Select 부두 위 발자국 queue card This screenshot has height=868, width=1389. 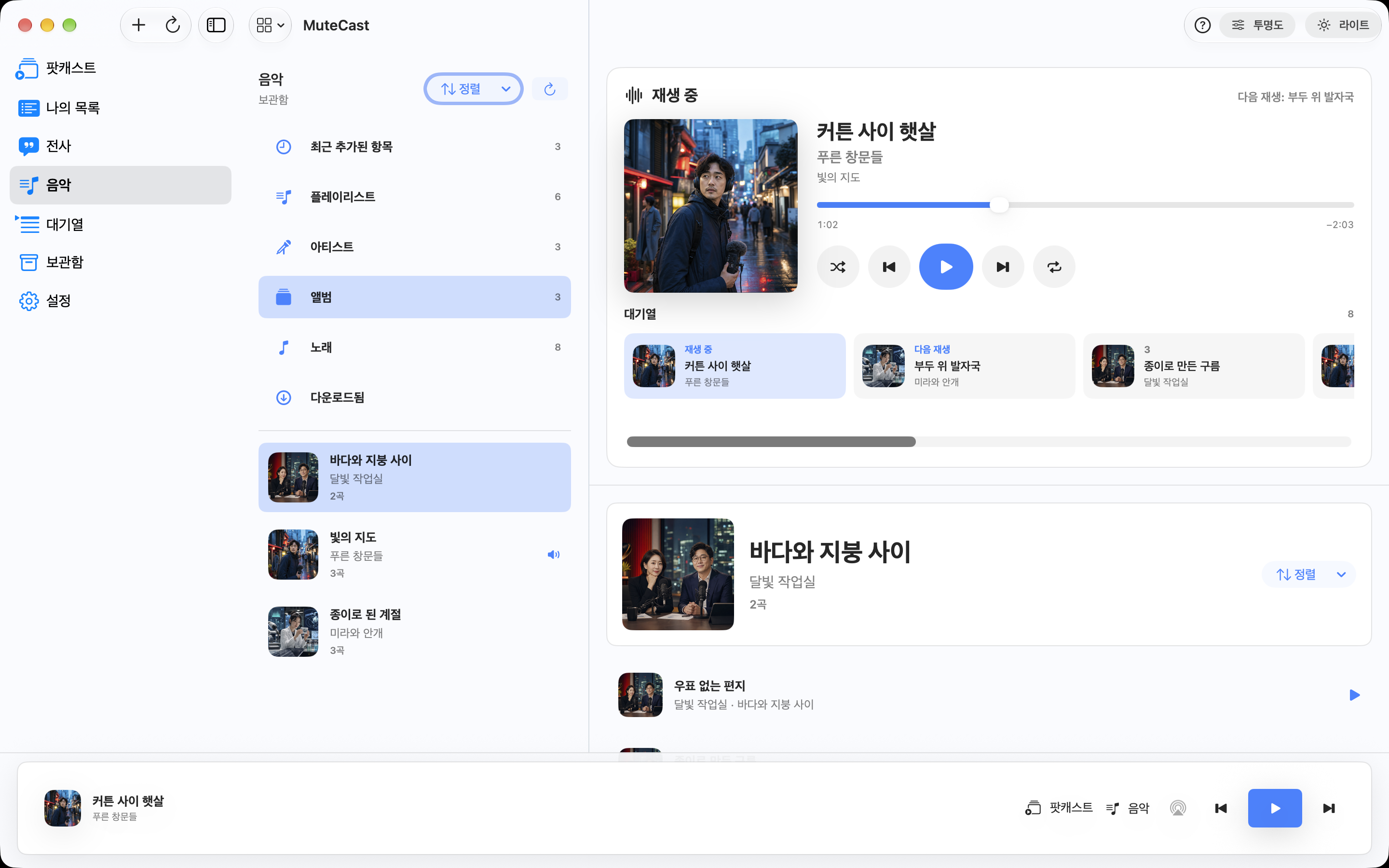click(964, 366)
